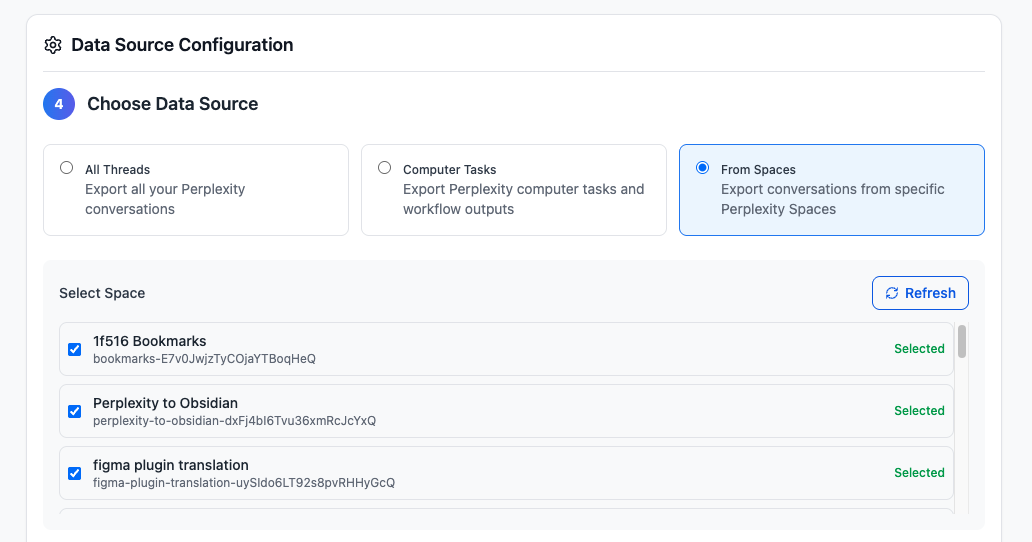Click Selected status on figma plugin translation row

(x=919, y=472)
